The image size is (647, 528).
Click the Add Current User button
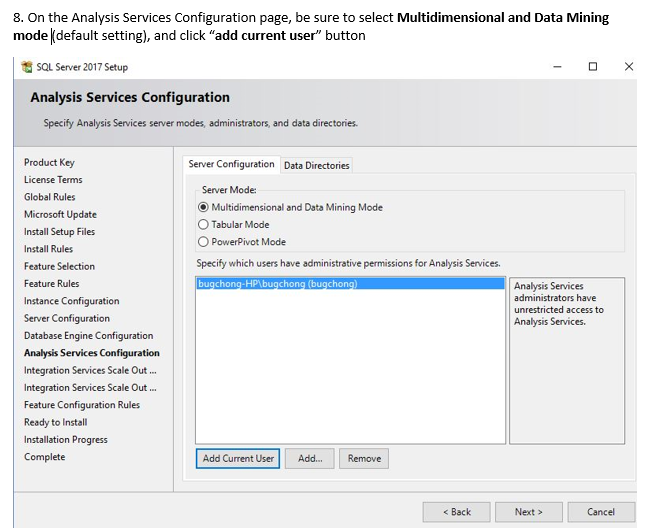(238, 459)
